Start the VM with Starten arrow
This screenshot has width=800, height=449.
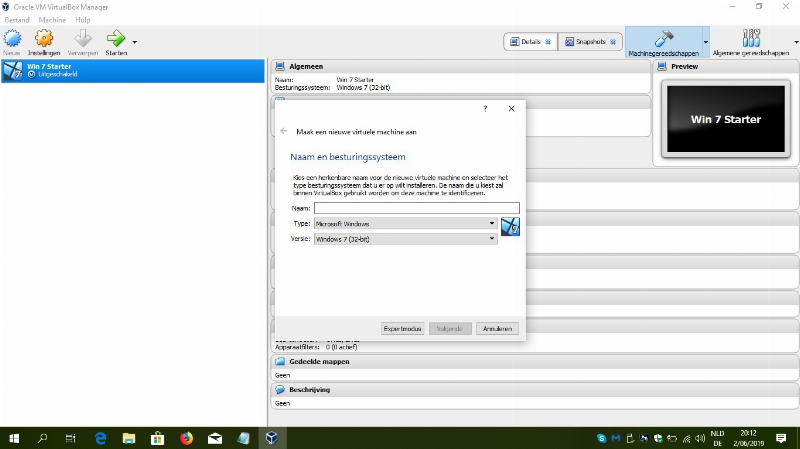116,39
